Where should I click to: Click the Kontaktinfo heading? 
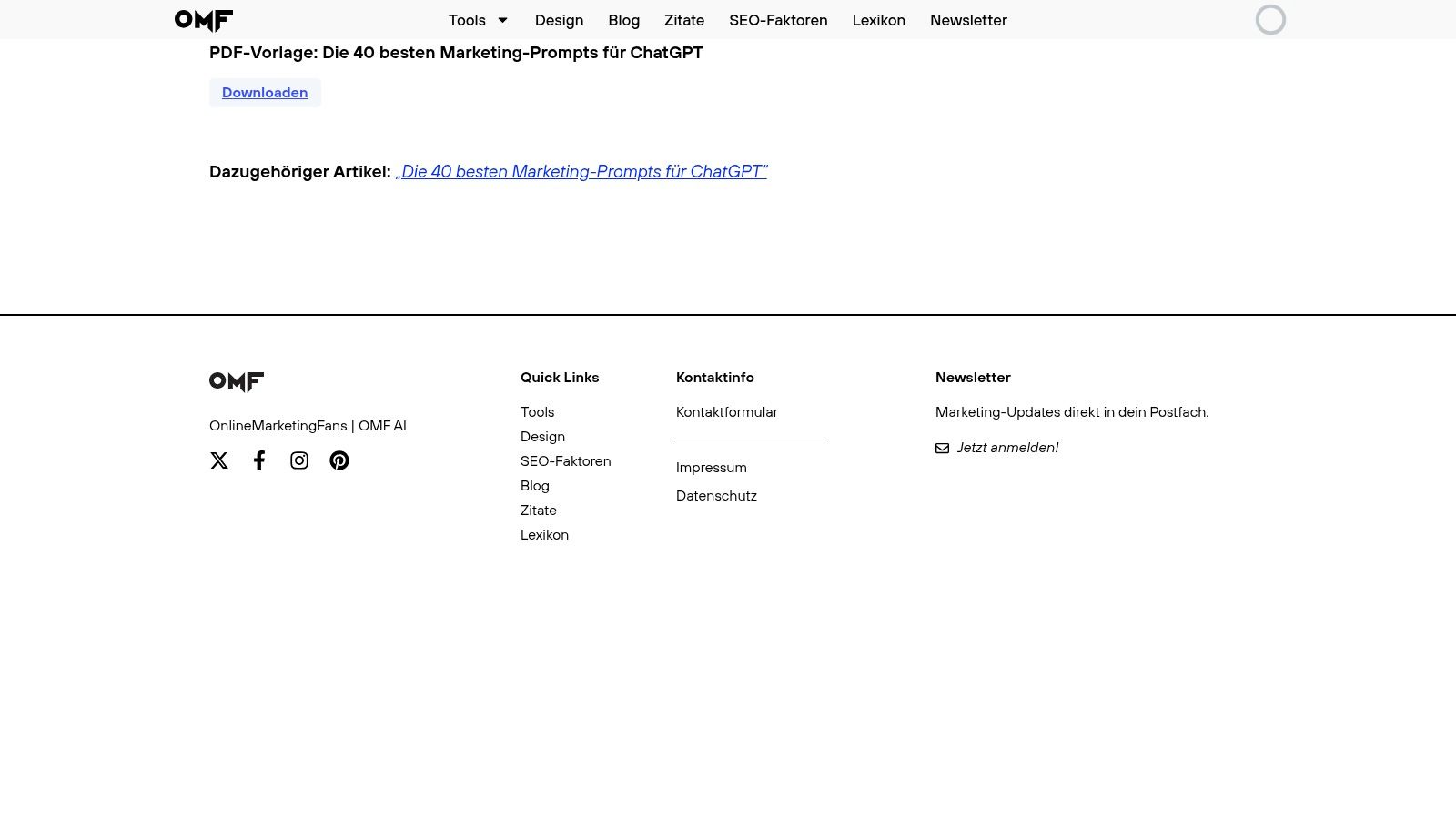pyautogui.click(x=715, y=378)
